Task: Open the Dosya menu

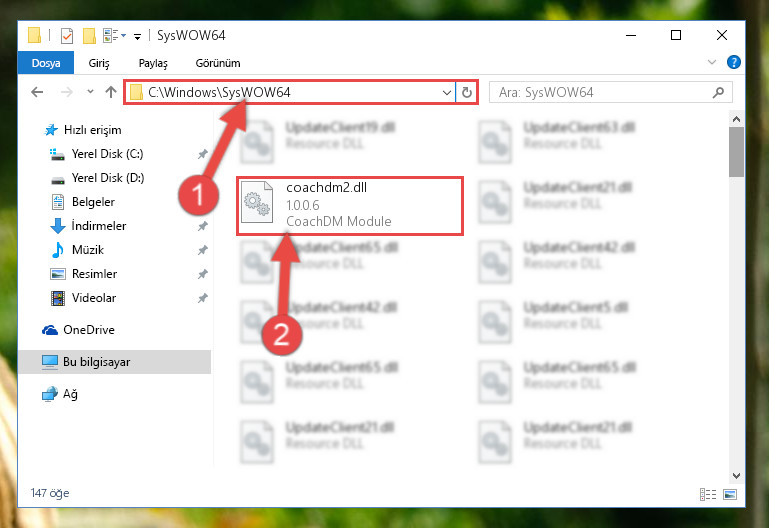Action: (x=46, y=63)
